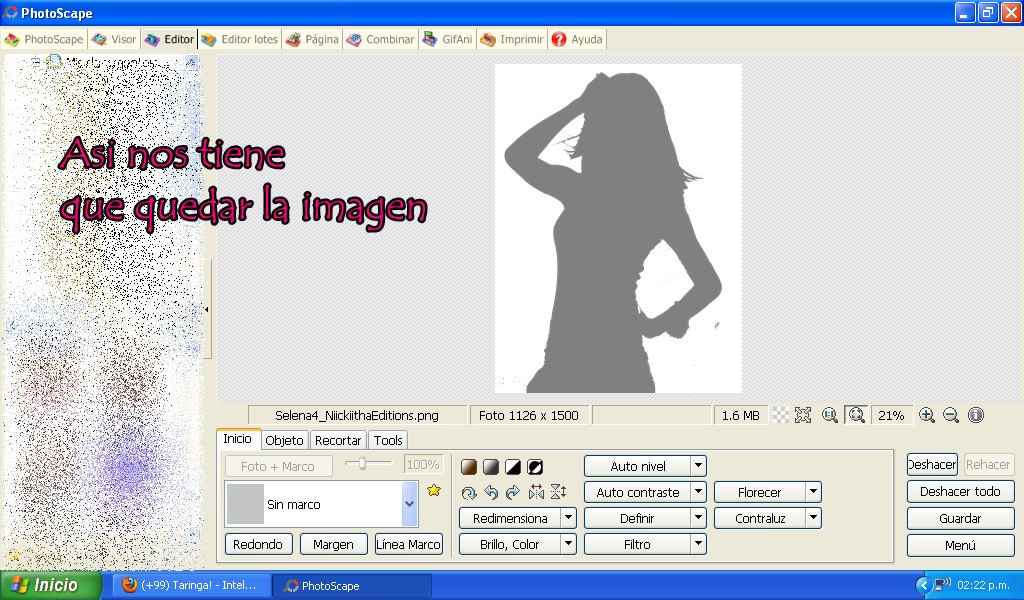
Task: Open the photo information icon
Action: pos(976,415)
